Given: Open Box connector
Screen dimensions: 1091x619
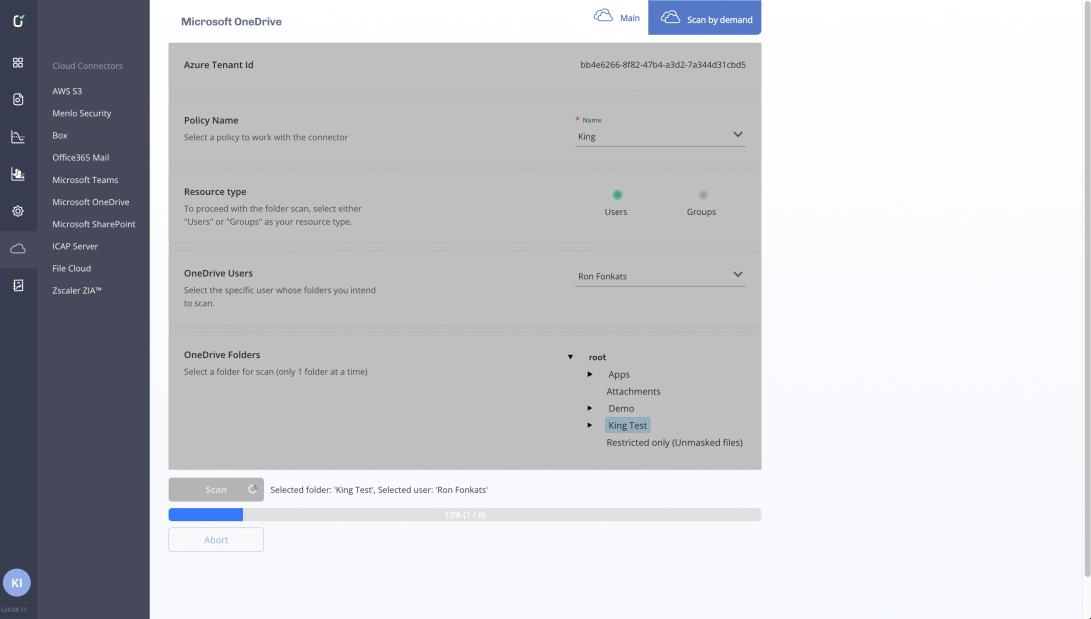Looking at the screenshot, I should (60, 136).
